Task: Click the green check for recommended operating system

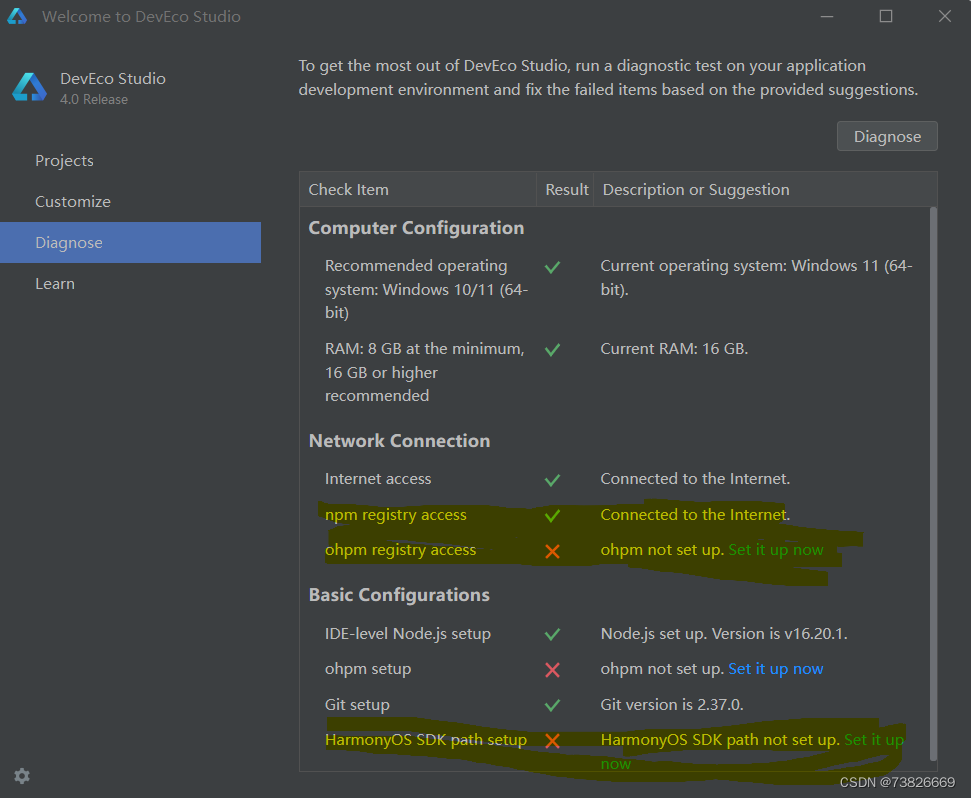Action: coord(552,267)
